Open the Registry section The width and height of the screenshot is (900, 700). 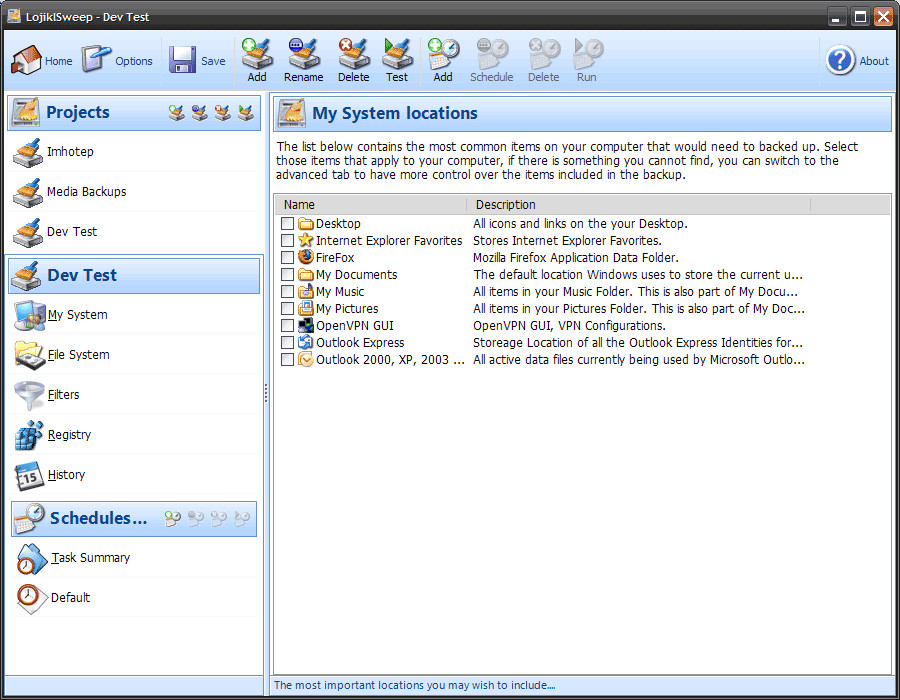click(x=134, y=435)
